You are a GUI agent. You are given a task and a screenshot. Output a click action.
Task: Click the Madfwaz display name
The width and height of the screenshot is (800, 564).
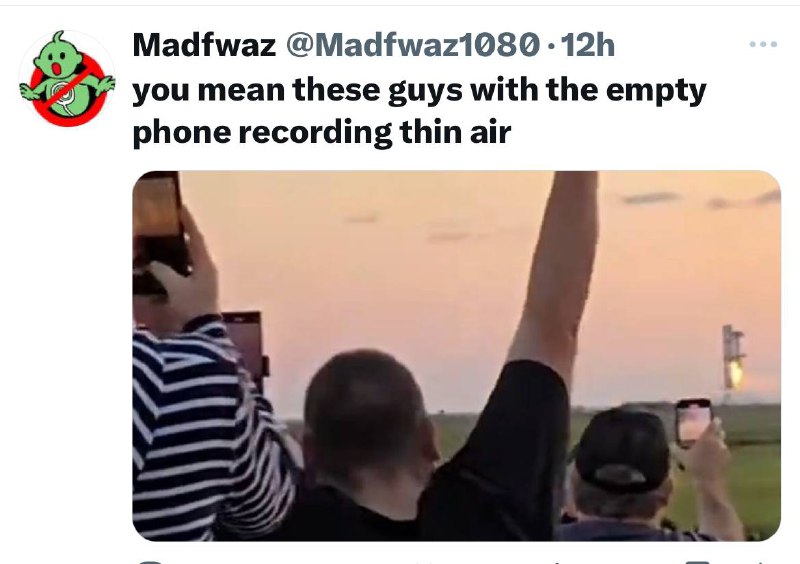[204, 45]
